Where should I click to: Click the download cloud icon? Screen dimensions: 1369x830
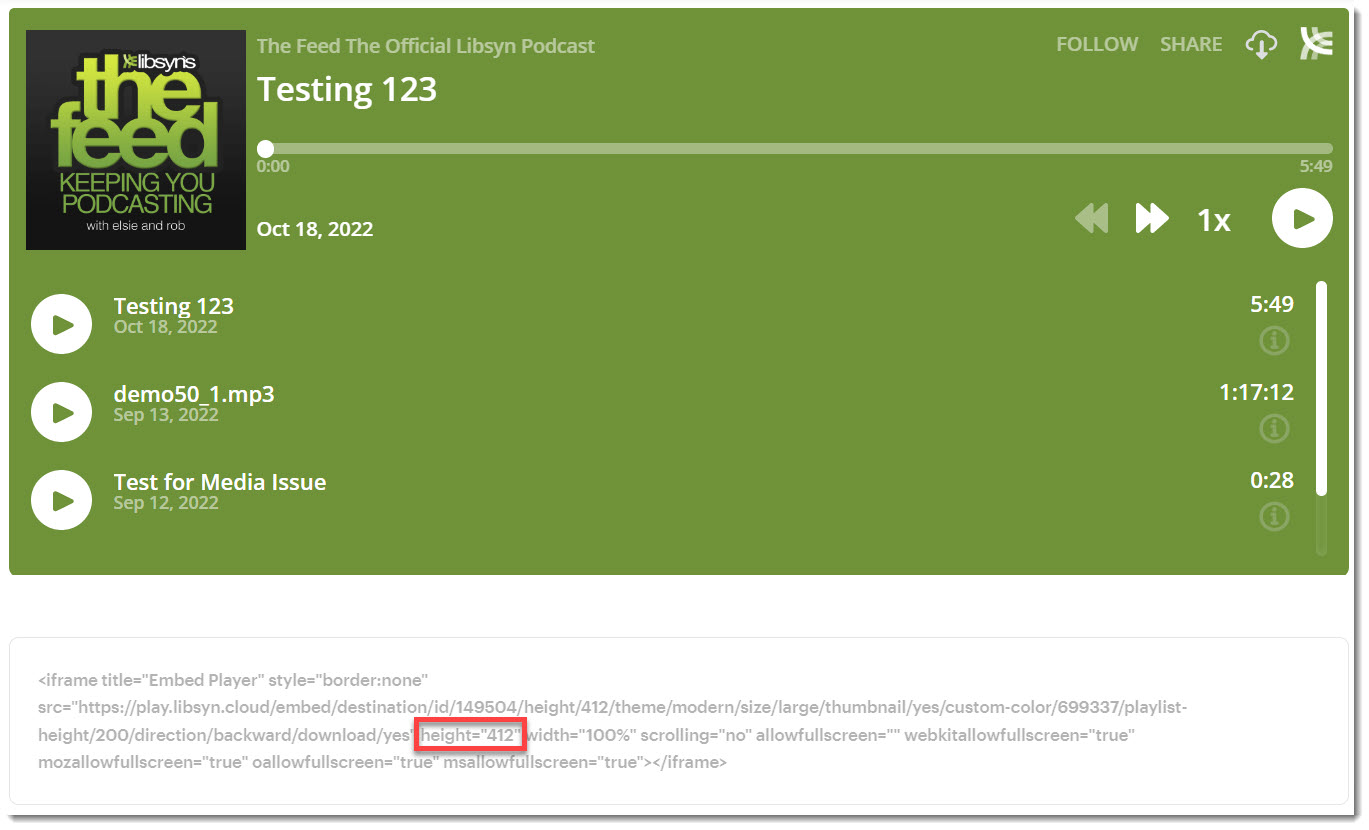pyautogui.click(x=1261, y=45)
